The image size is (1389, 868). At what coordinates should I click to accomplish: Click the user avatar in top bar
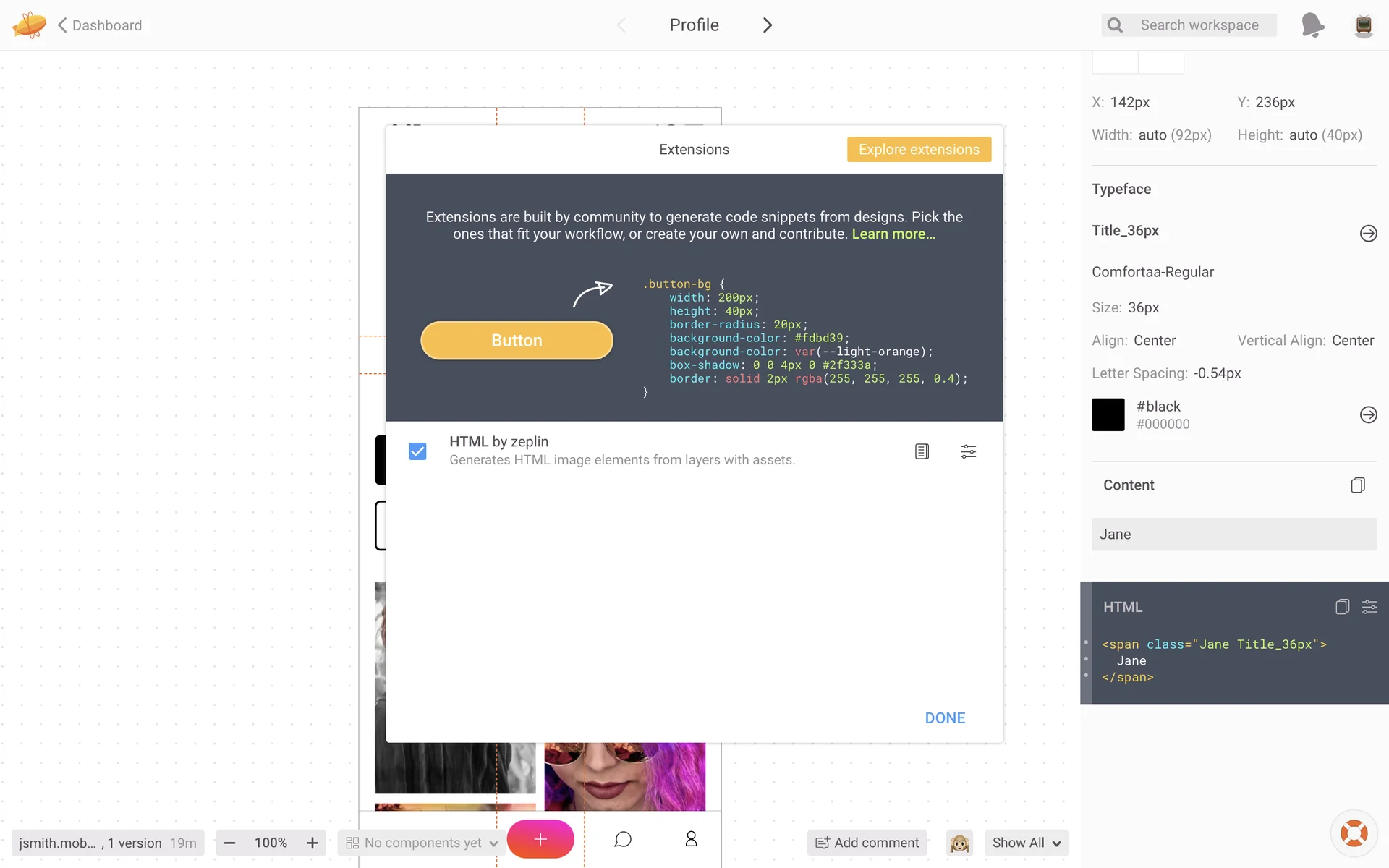(1363, 25)
